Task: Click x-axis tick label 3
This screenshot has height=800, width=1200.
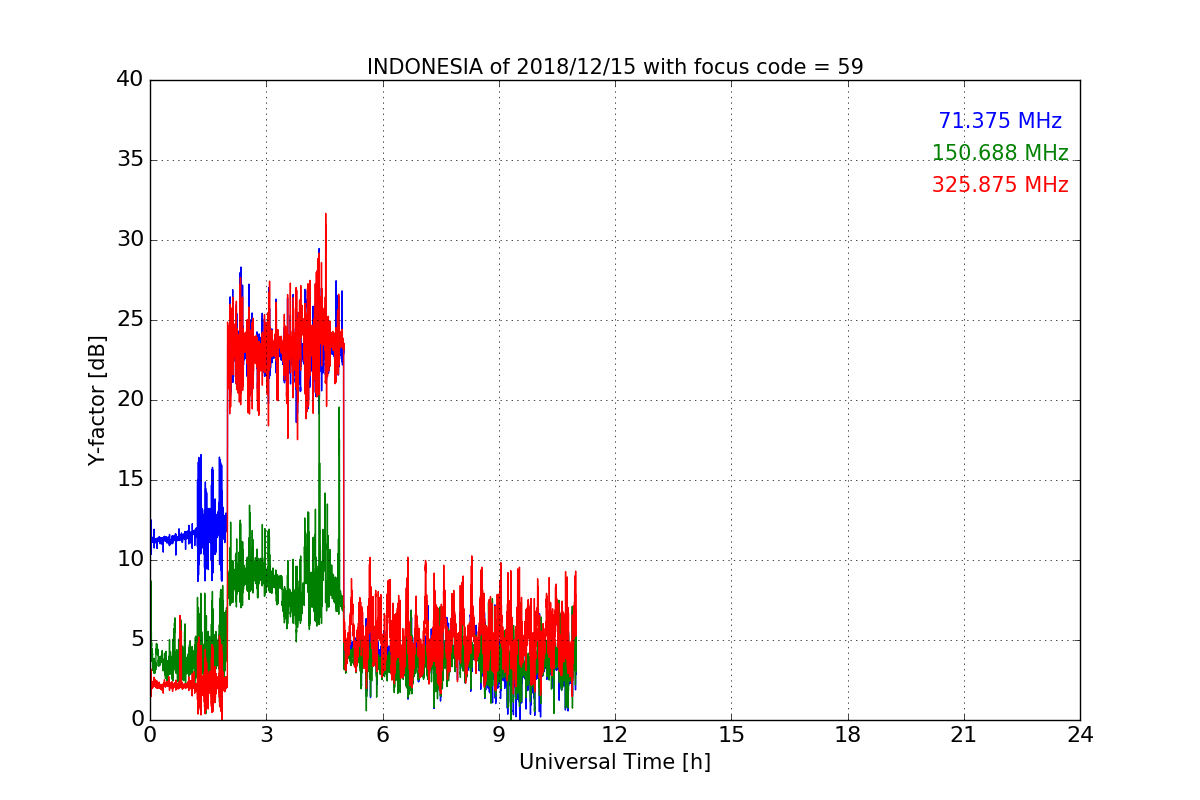Action: point(266,735)
